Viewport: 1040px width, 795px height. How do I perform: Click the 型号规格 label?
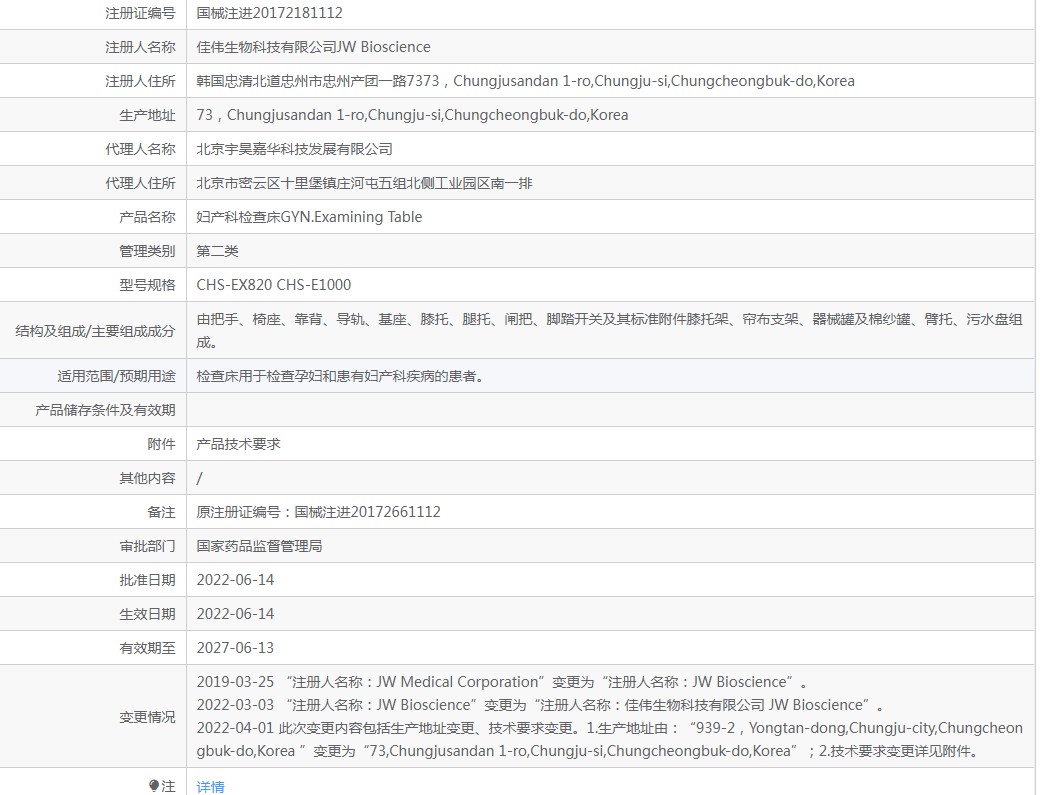pos(147,285)
